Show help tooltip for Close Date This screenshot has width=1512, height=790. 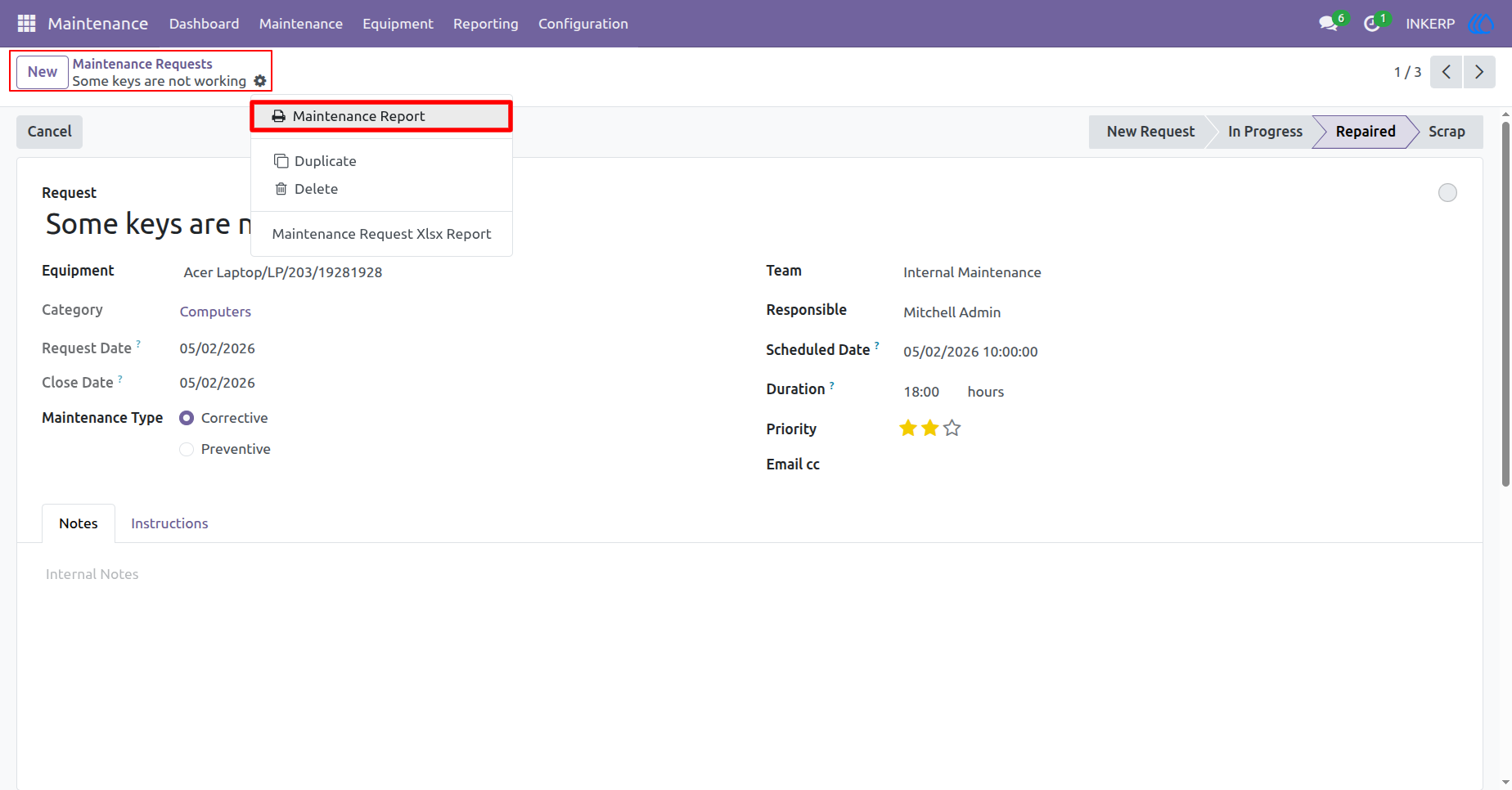click(120, 379)
